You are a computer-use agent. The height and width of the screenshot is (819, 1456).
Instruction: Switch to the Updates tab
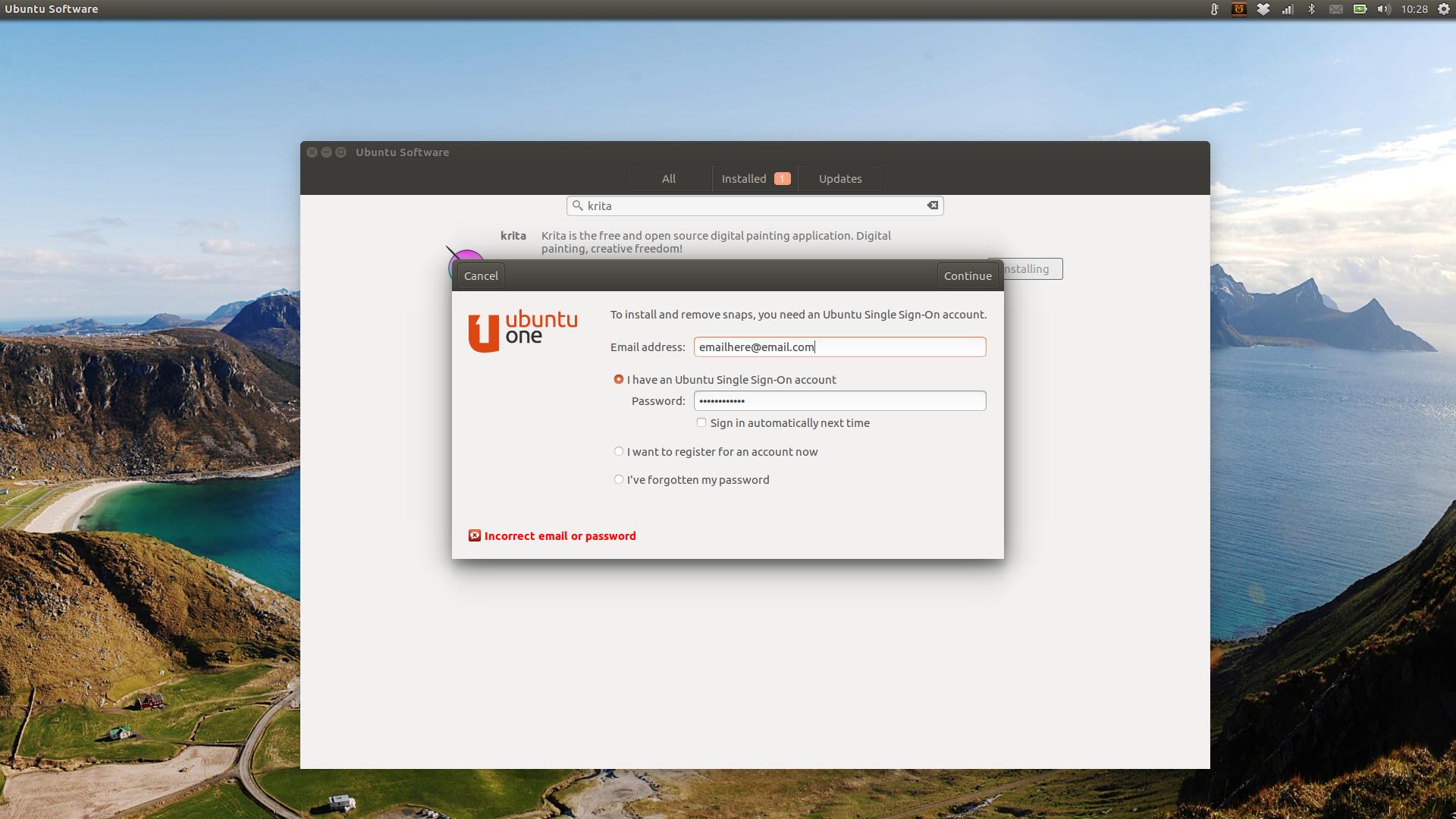[839, 178]
